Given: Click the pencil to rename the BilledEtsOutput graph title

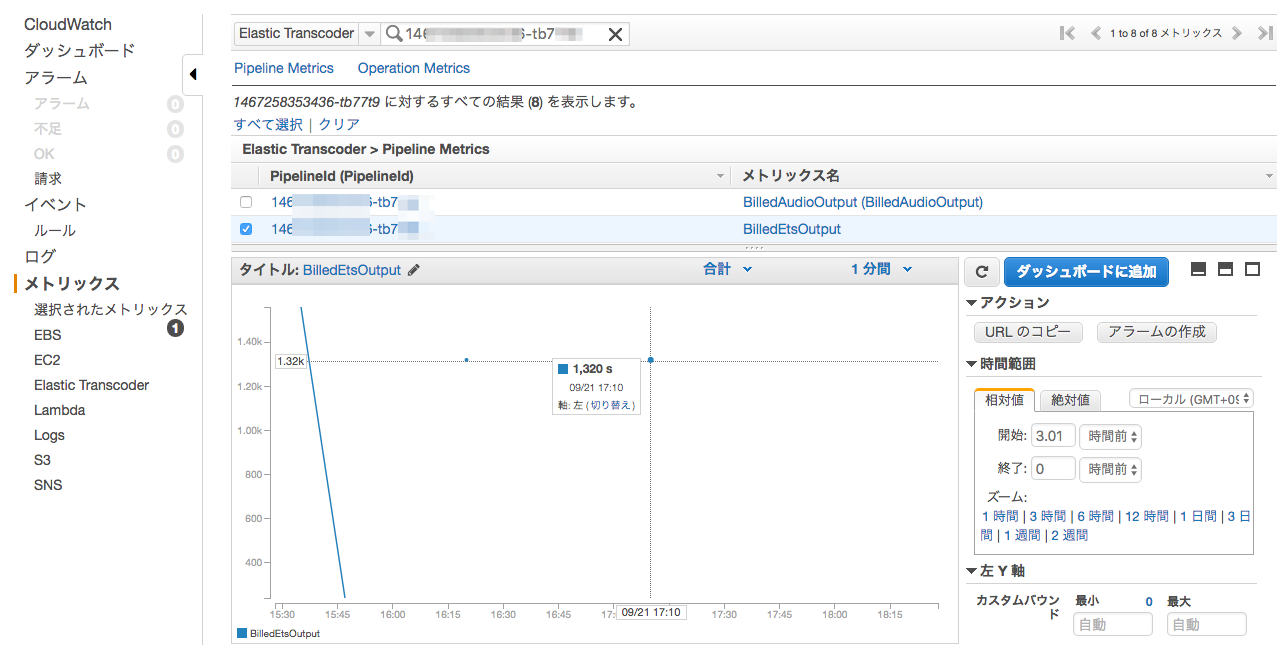Looking at the screenshot, I should [x=415, y=269].
